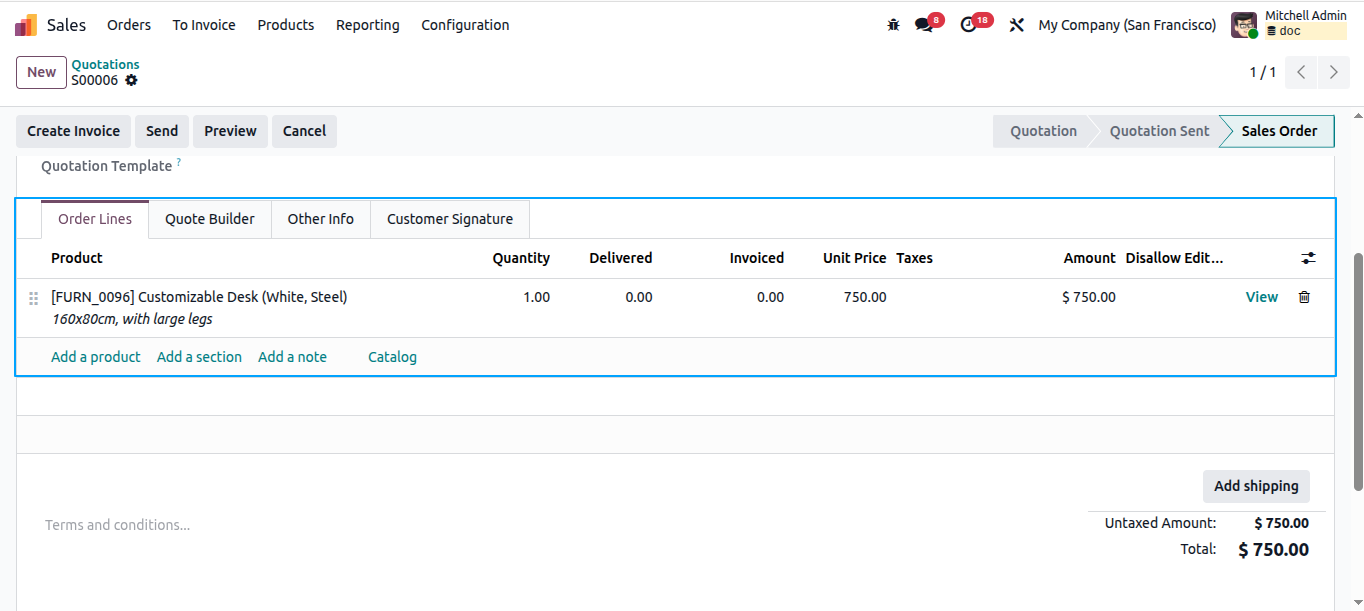Open the activities clock icon
Viewport: 1364px width, 611px height.
tap(968, 25)
